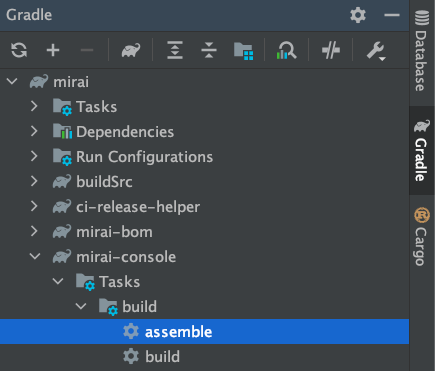Open build tool settings wrench dropdown

tap(376, 51)
